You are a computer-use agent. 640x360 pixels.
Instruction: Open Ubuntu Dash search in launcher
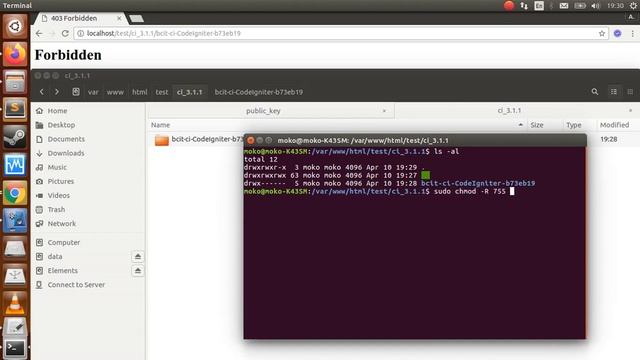pyautogui.click(x=15, y=27)
